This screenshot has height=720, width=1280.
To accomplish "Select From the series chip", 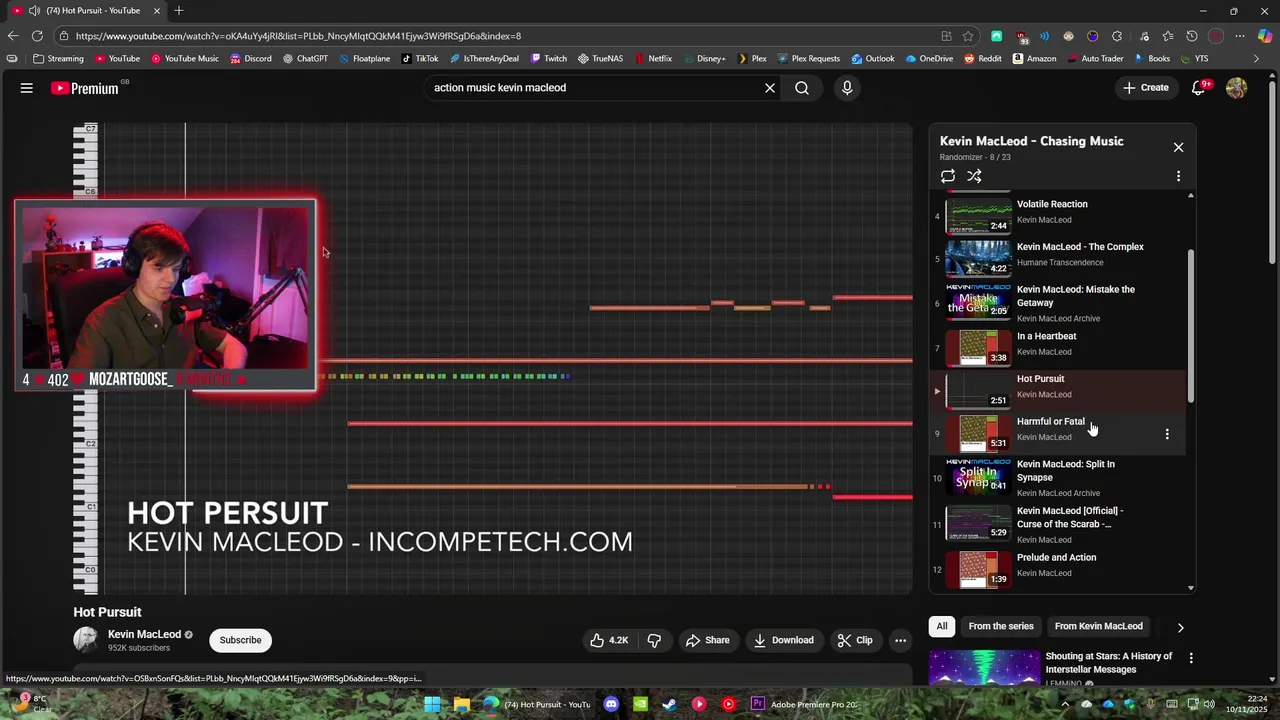I will pos(1001,626).
